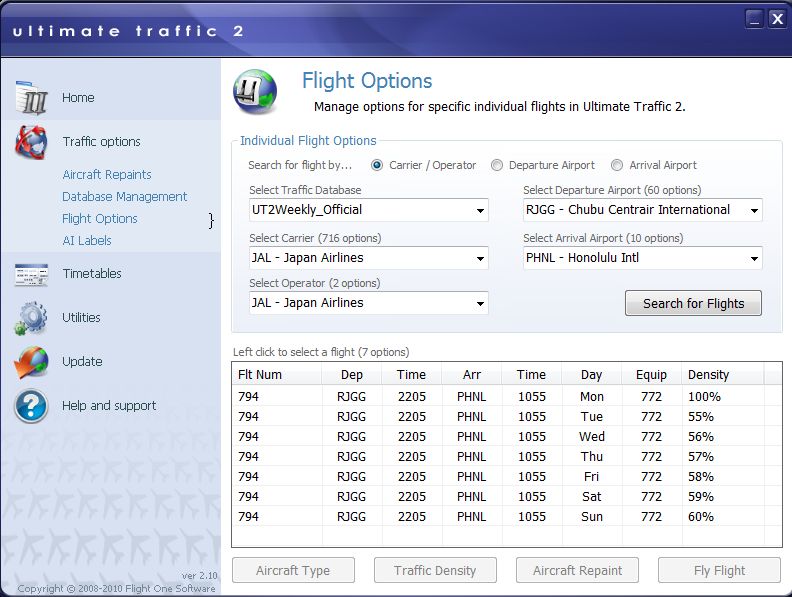Click the Help and support question mark icon

pos(31,406)
